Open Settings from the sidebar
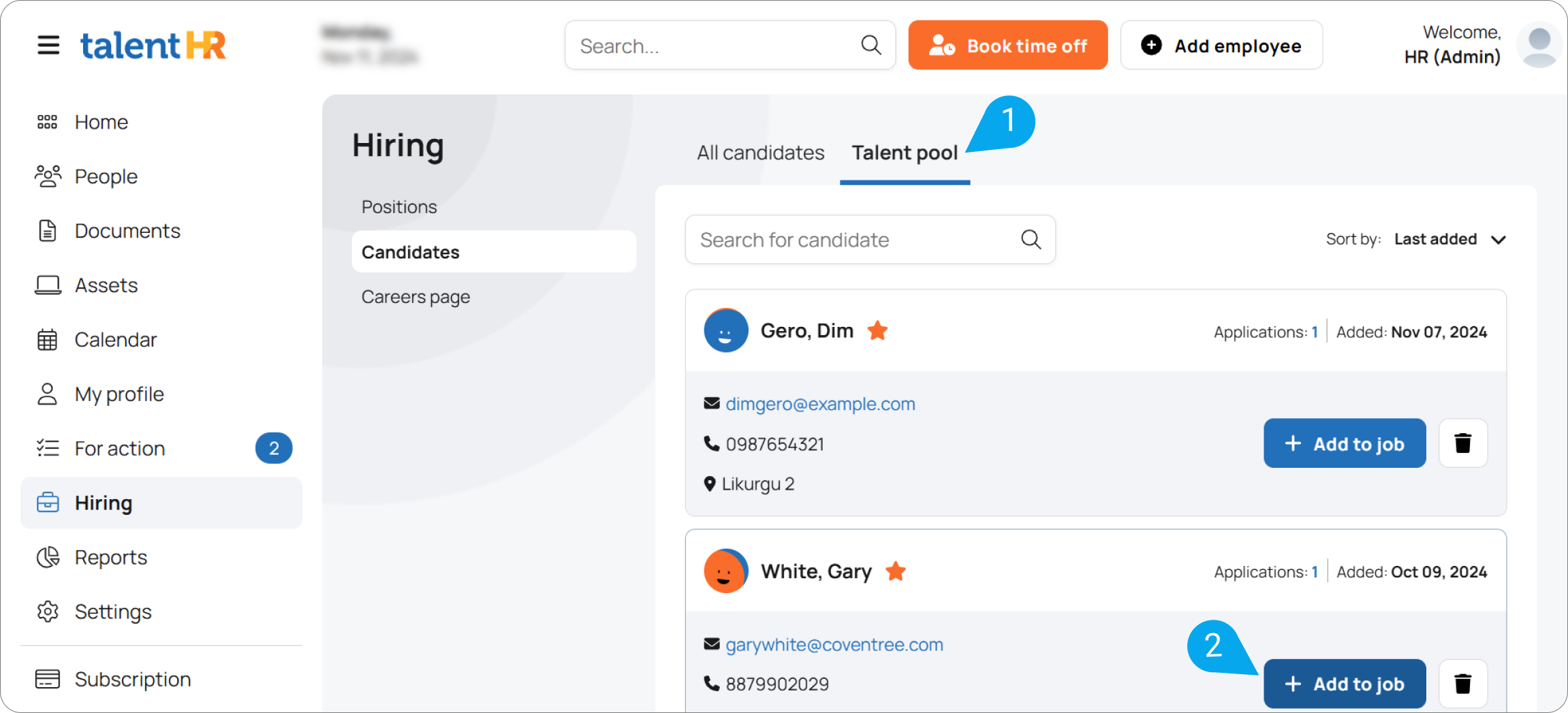Viewport: 1568px width, 713px height. click(x=113, y=612)
